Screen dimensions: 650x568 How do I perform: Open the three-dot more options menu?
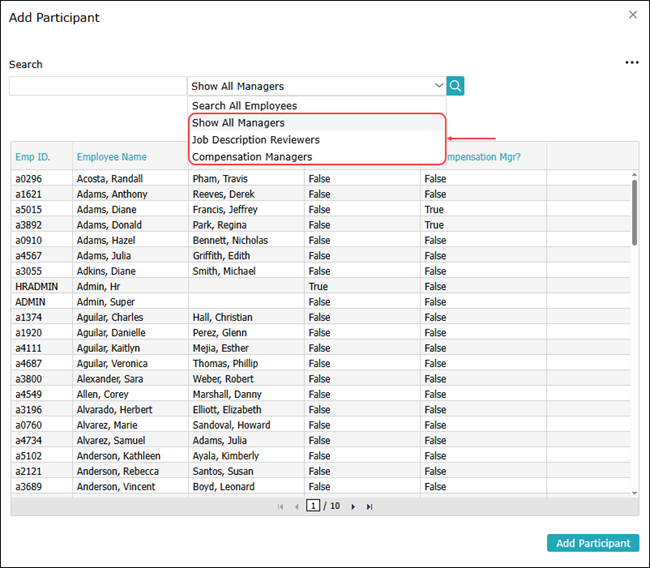631,62
